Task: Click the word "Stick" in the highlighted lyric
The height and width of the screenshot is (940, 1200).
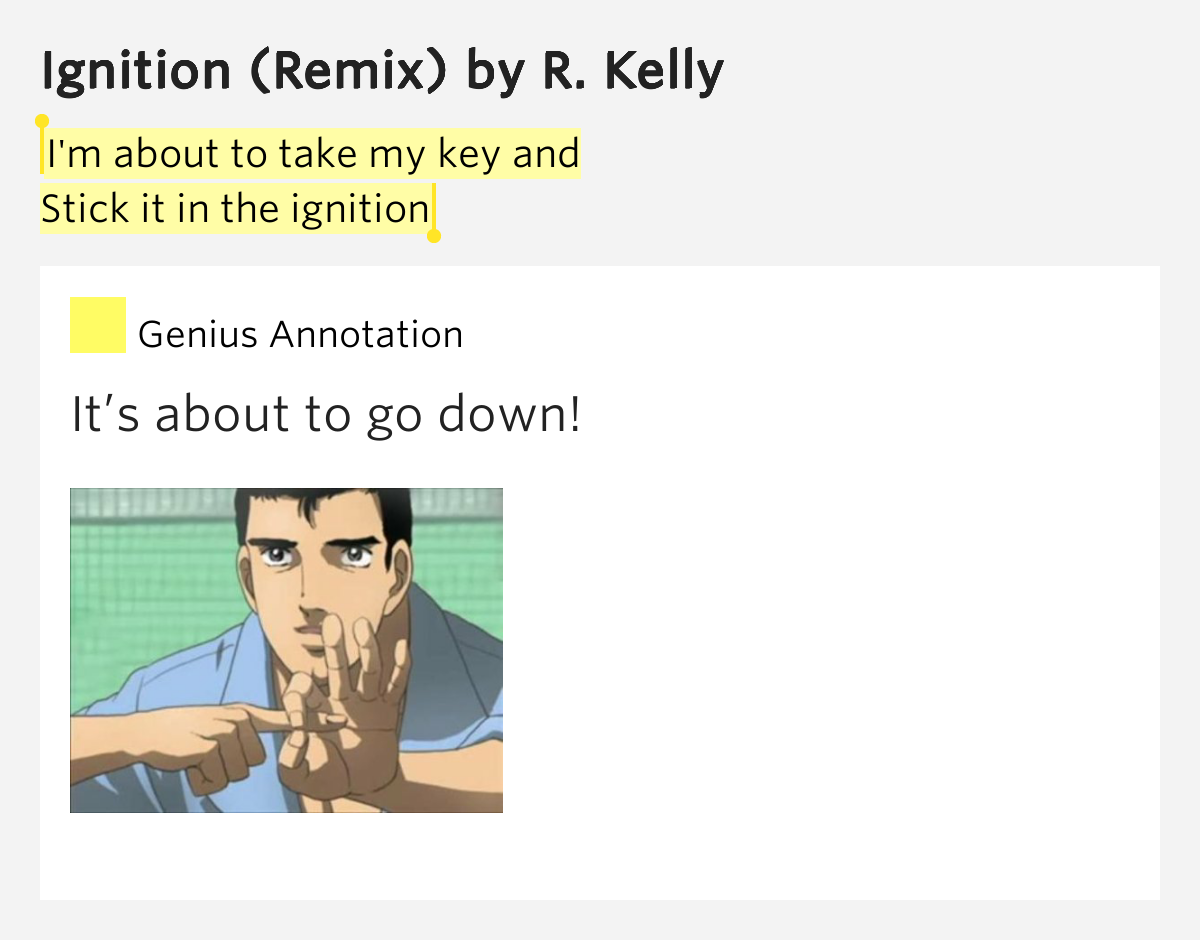Action: tap(85, 209)
